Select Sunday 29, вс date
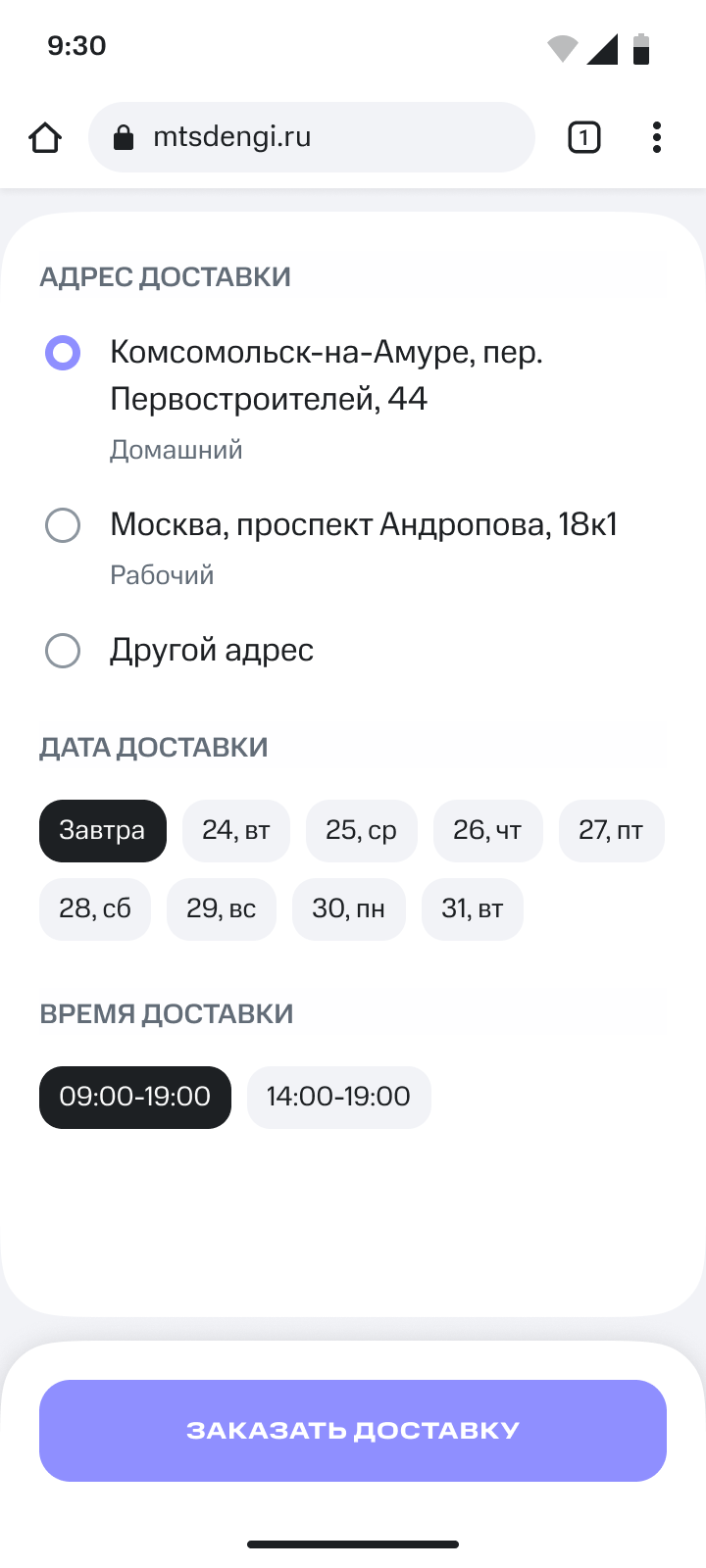The height and width of the screenshot is (1568, 706). point(222,909)
